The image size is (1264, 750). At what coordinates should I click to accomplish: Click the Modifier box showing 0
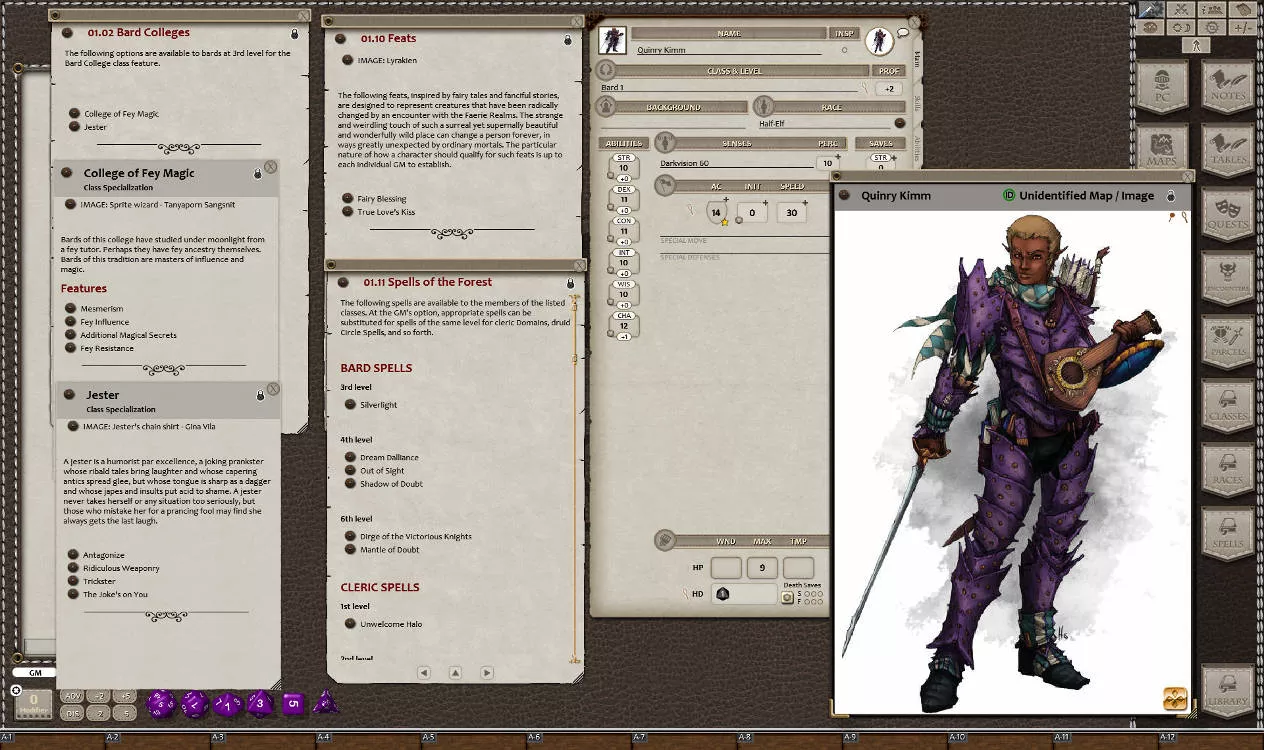pyautogui.click(x=34, y=704)
